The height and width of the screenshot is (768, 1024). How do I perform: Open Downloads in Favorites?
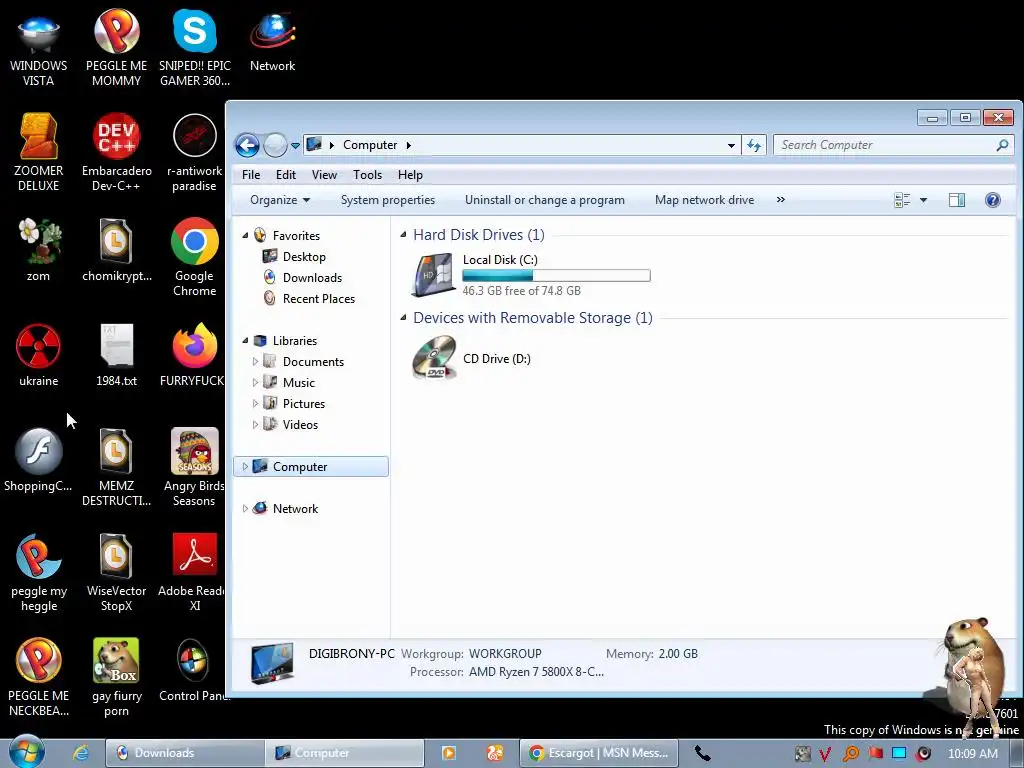(302, 278)
